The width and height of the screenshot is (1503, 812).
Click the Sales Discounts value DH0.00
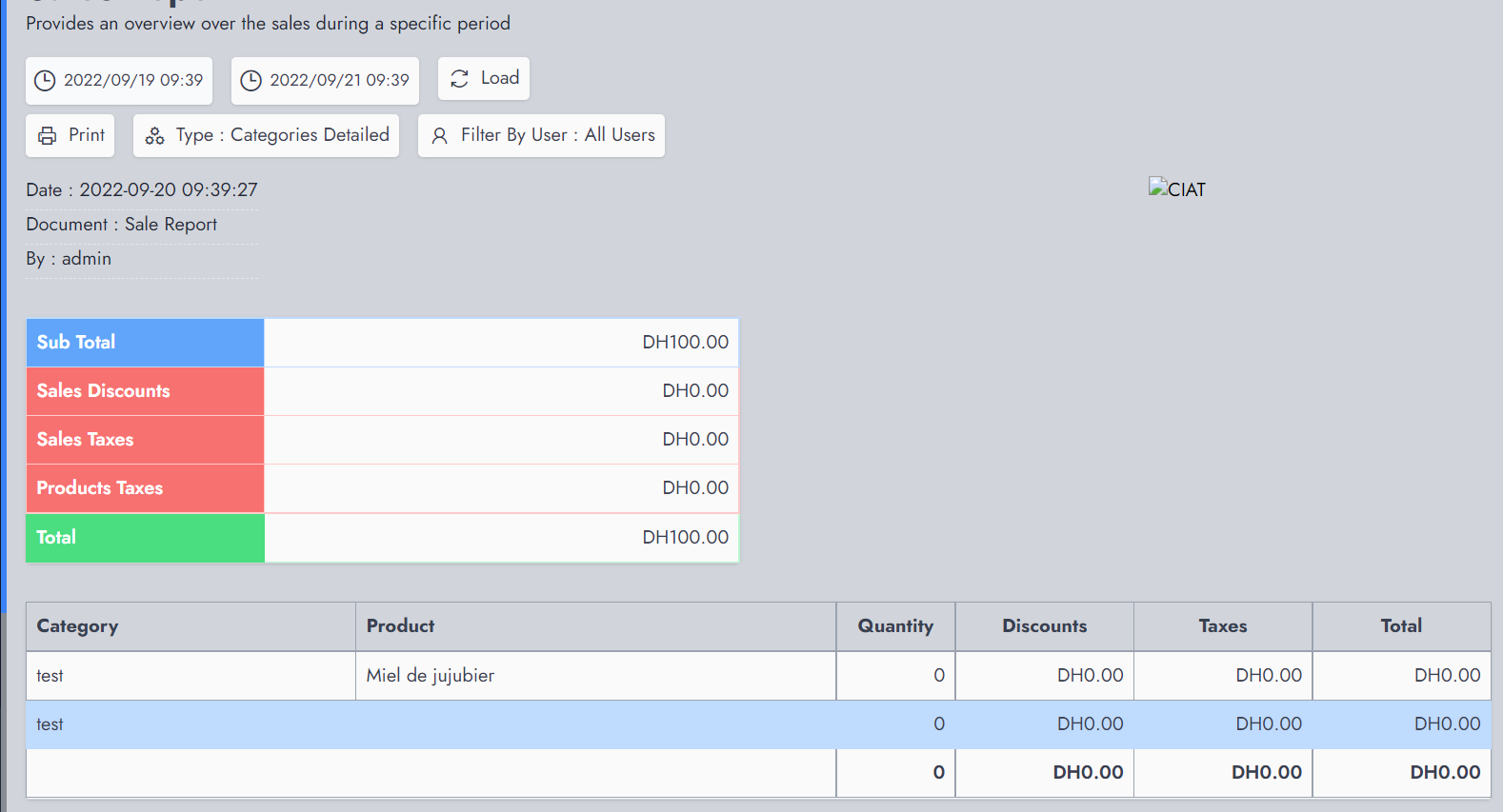point(695,390)
